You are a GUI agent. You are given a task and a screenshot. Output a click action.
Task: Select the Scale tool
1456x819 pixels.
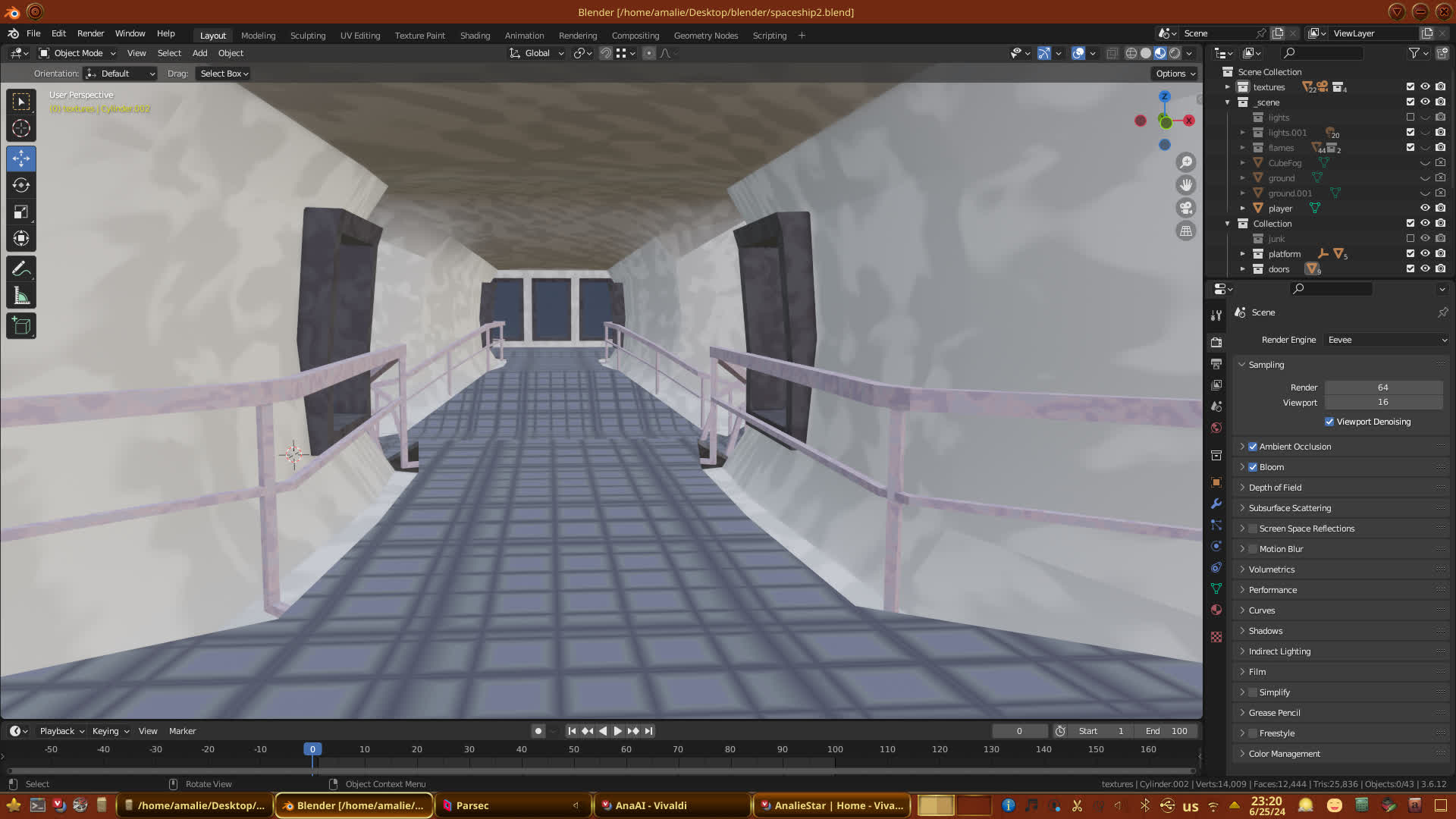click(21, 212)
